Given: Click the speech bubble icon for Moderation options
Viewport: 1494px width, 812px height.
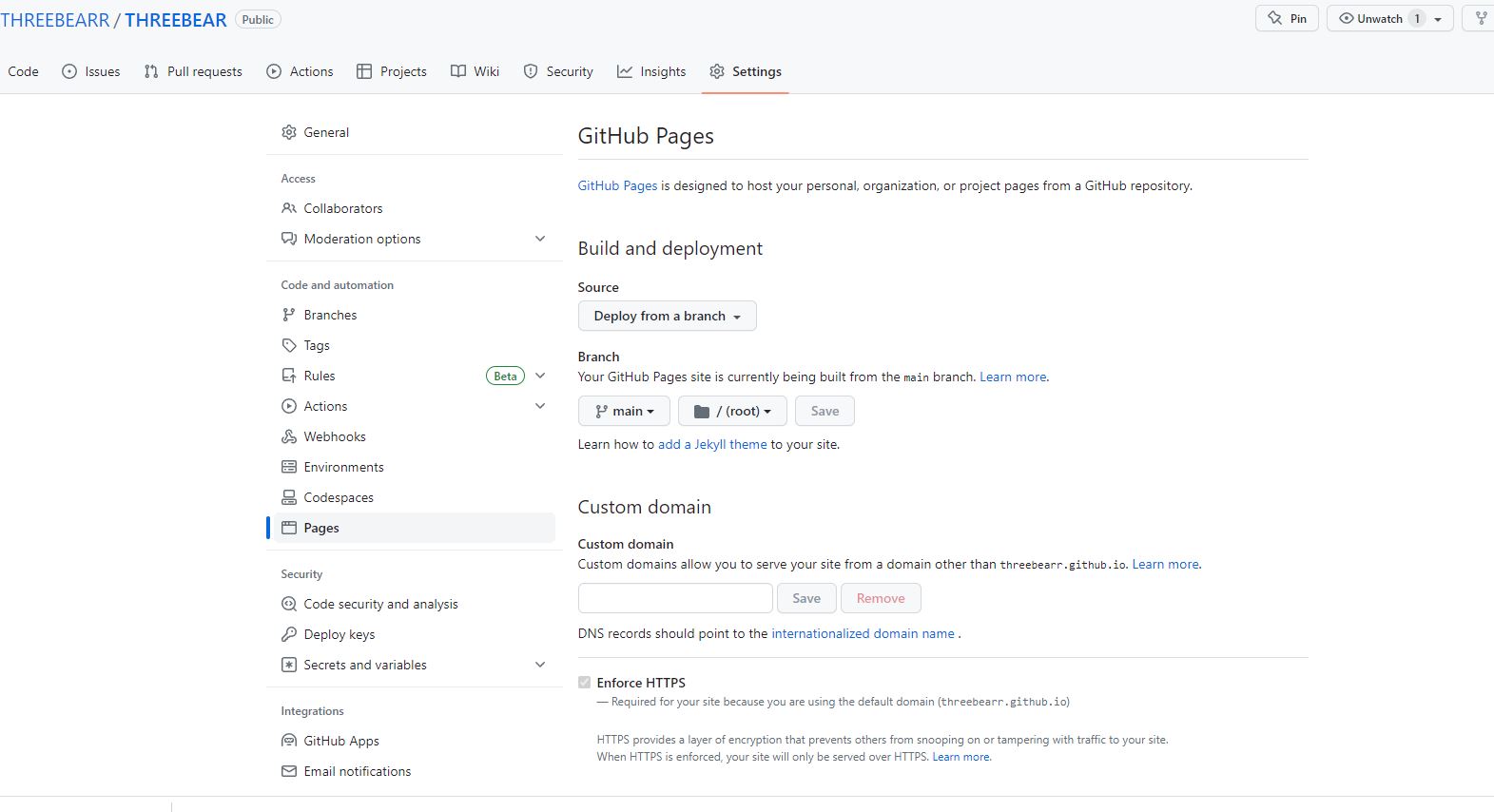Looking at the screenshot, I should click(289, 239).
